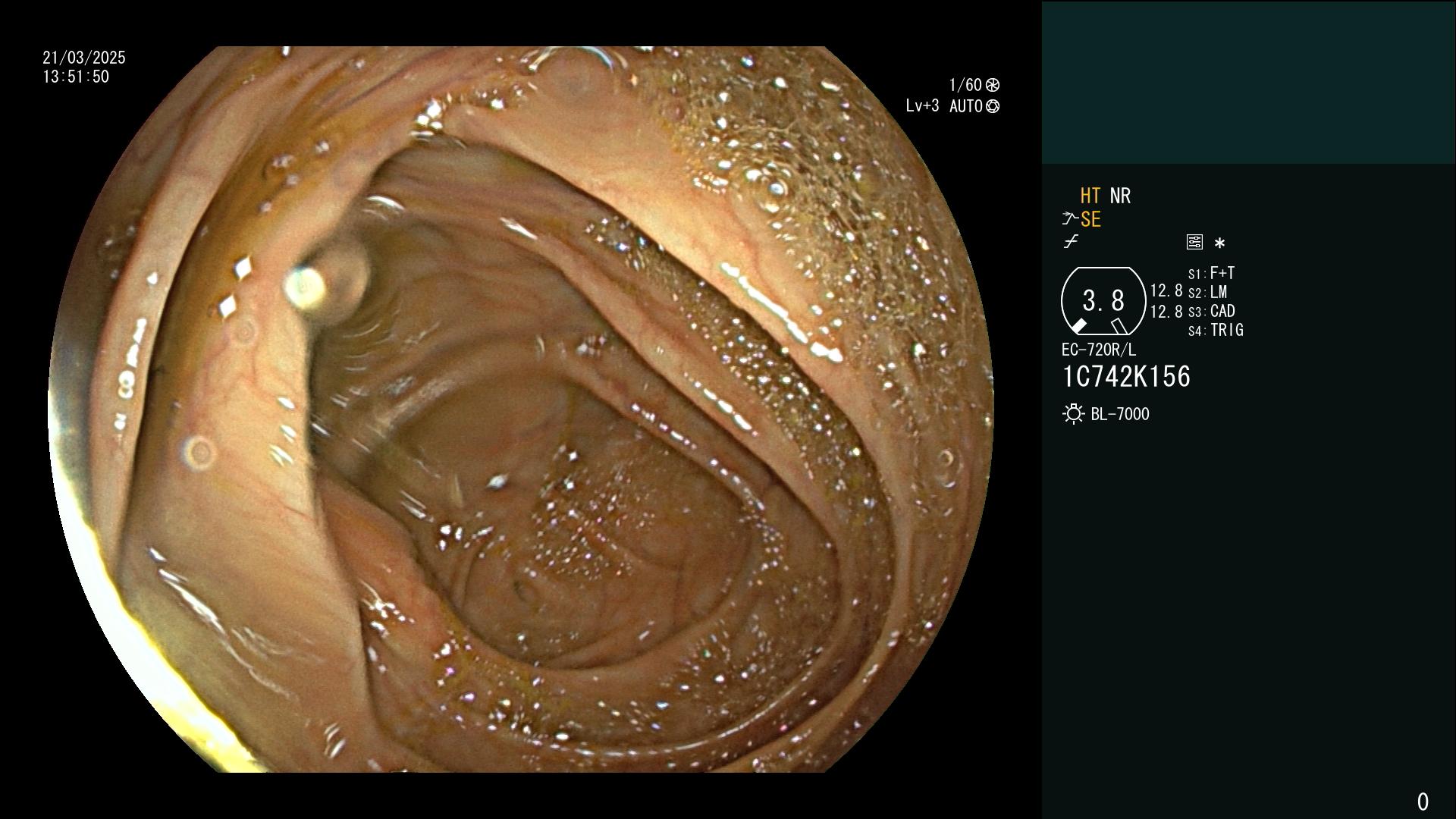Click the 1/60 shutter speed value

pos(965,85)
